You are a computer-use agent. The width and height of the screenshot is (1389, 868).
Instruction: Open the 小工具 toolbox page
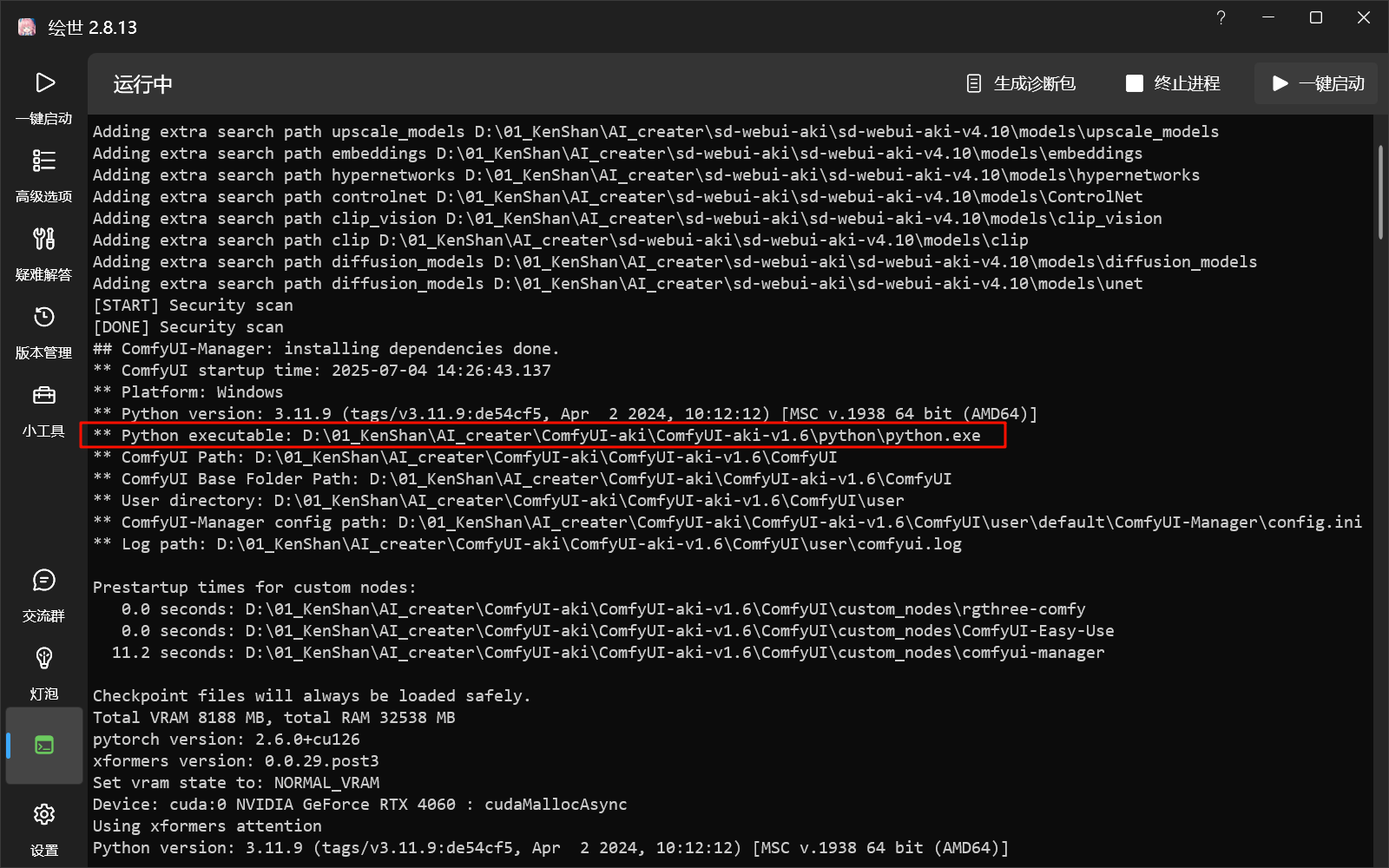coord(44,410)
